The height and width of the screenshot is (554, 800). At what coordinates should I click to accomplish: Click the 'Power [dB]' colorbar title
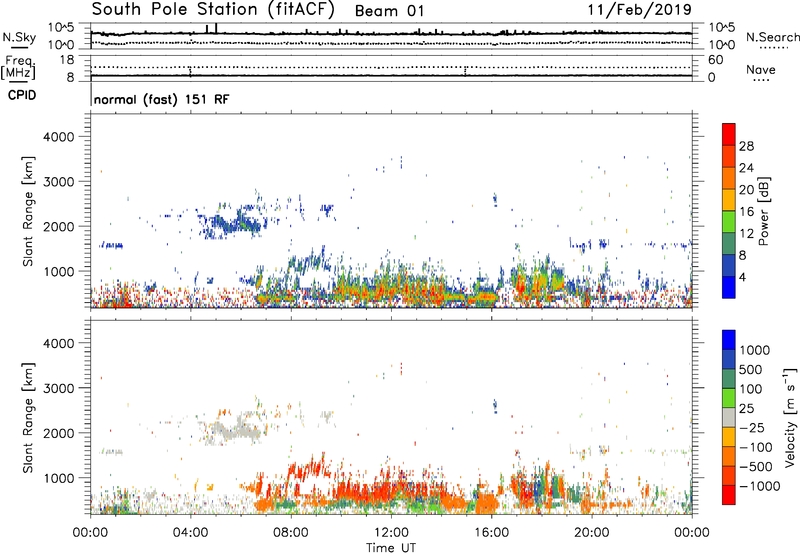coord(763,211)
